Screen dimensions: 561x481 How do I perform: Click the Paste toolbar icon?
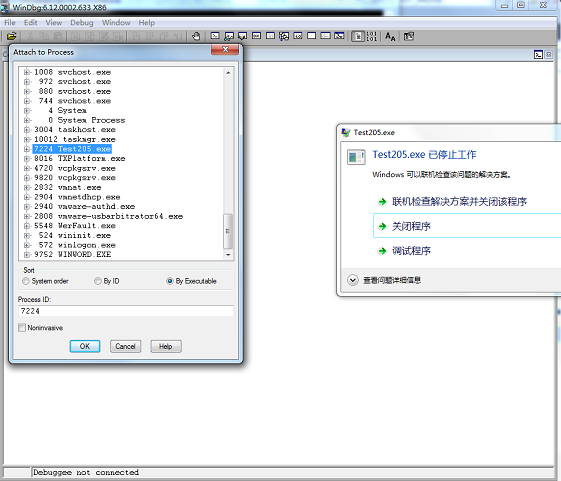tap(58, 36)
